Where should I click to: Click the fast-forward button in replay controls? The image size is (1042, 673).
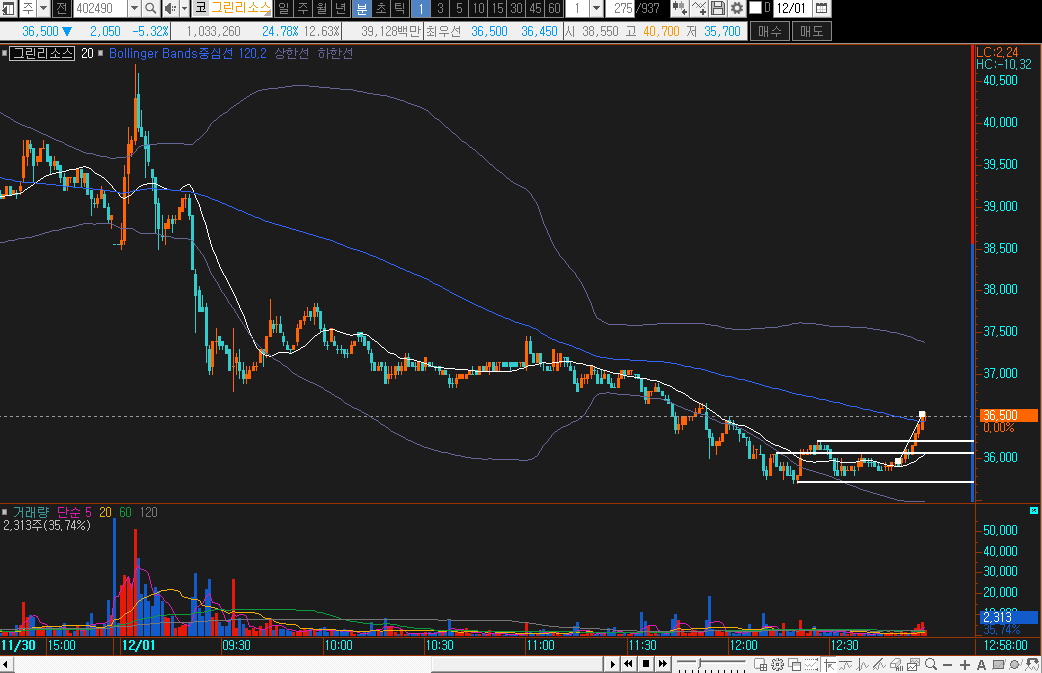[x=663, y=664]
